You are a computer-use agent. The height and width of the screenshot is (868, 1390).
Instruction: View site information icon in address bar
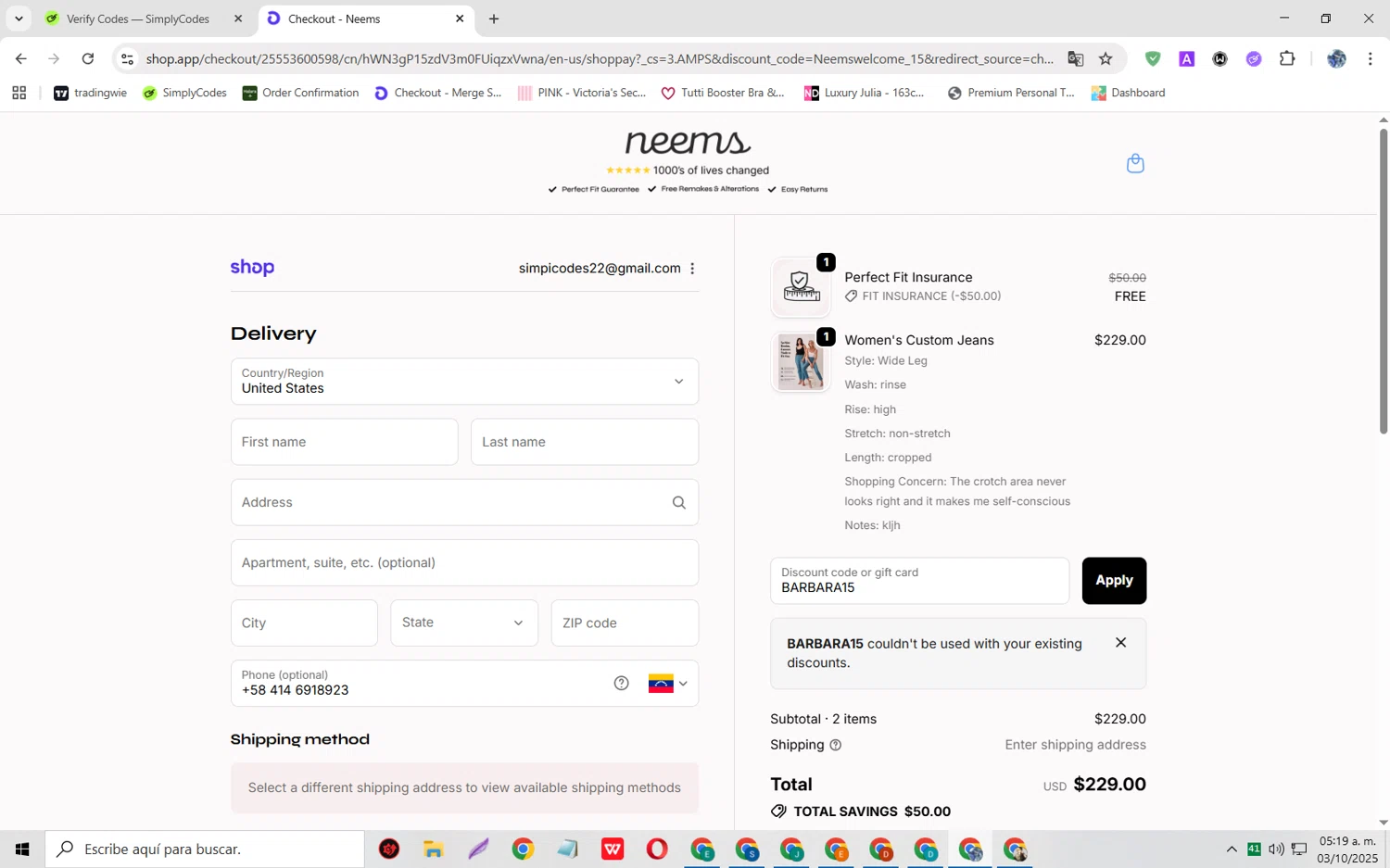coord(128,58)
